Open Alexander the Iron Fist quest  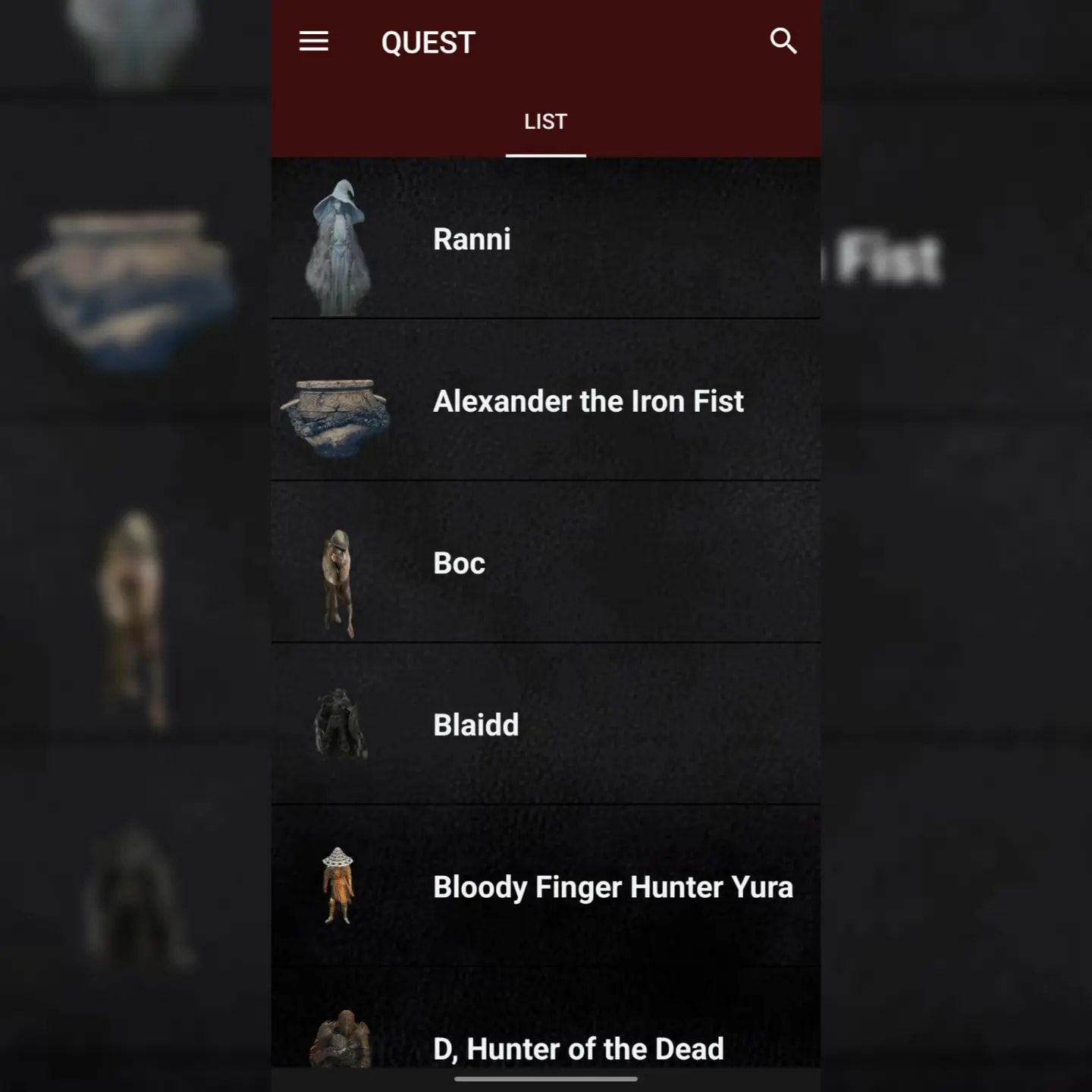tap(588, 401)
